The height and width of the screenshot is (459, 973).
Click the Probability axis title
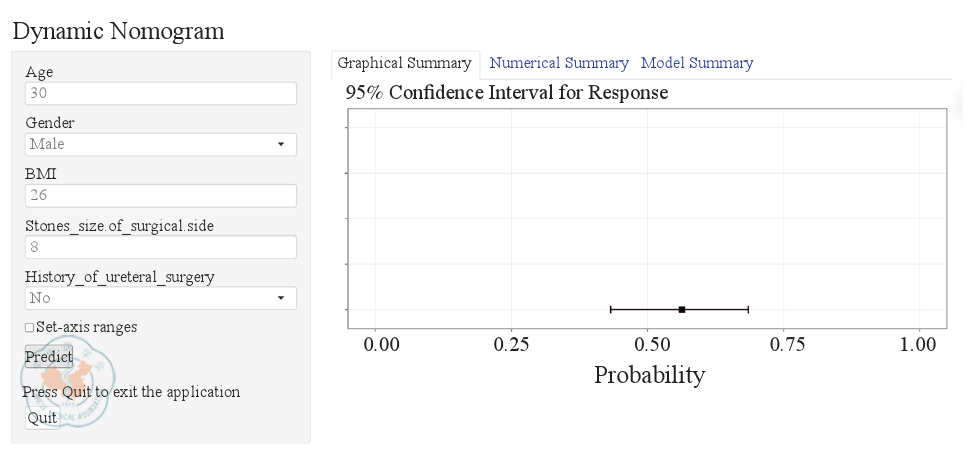point(649,375)
